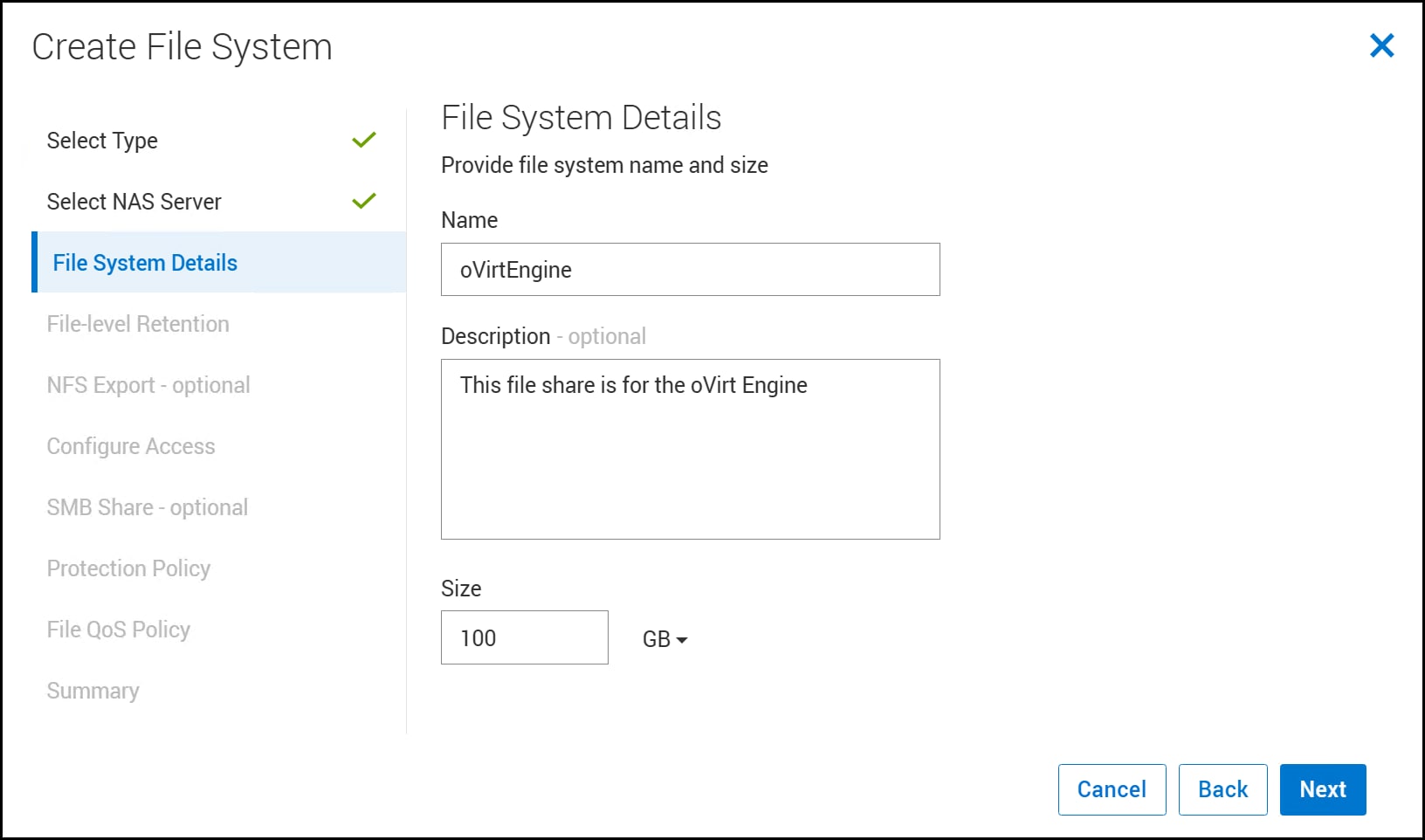1425x840 pixels.
Task: Click the Create File System title
Action: [x=182, y=47]
